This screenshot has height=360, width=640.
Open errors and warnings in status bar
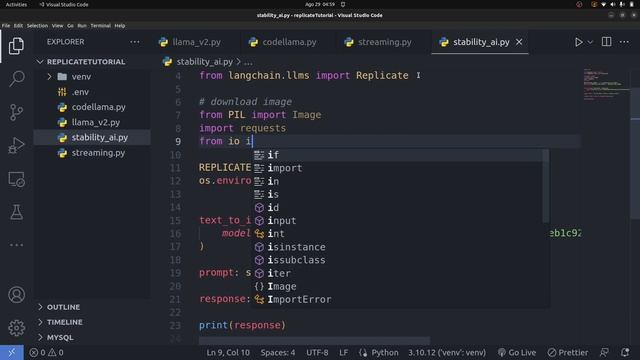coord(47,352)
